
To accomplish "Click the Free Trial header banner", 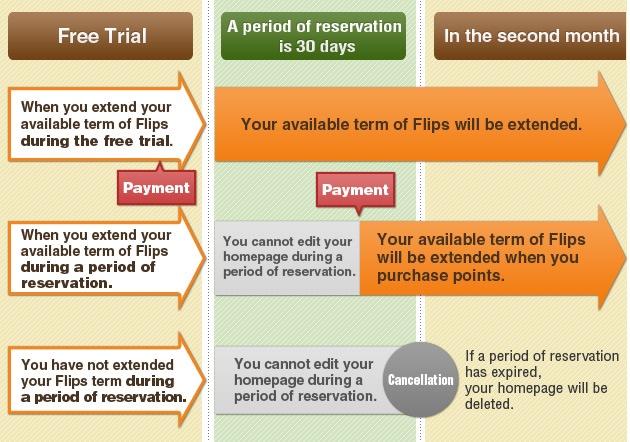I will [x=100, y=36].
